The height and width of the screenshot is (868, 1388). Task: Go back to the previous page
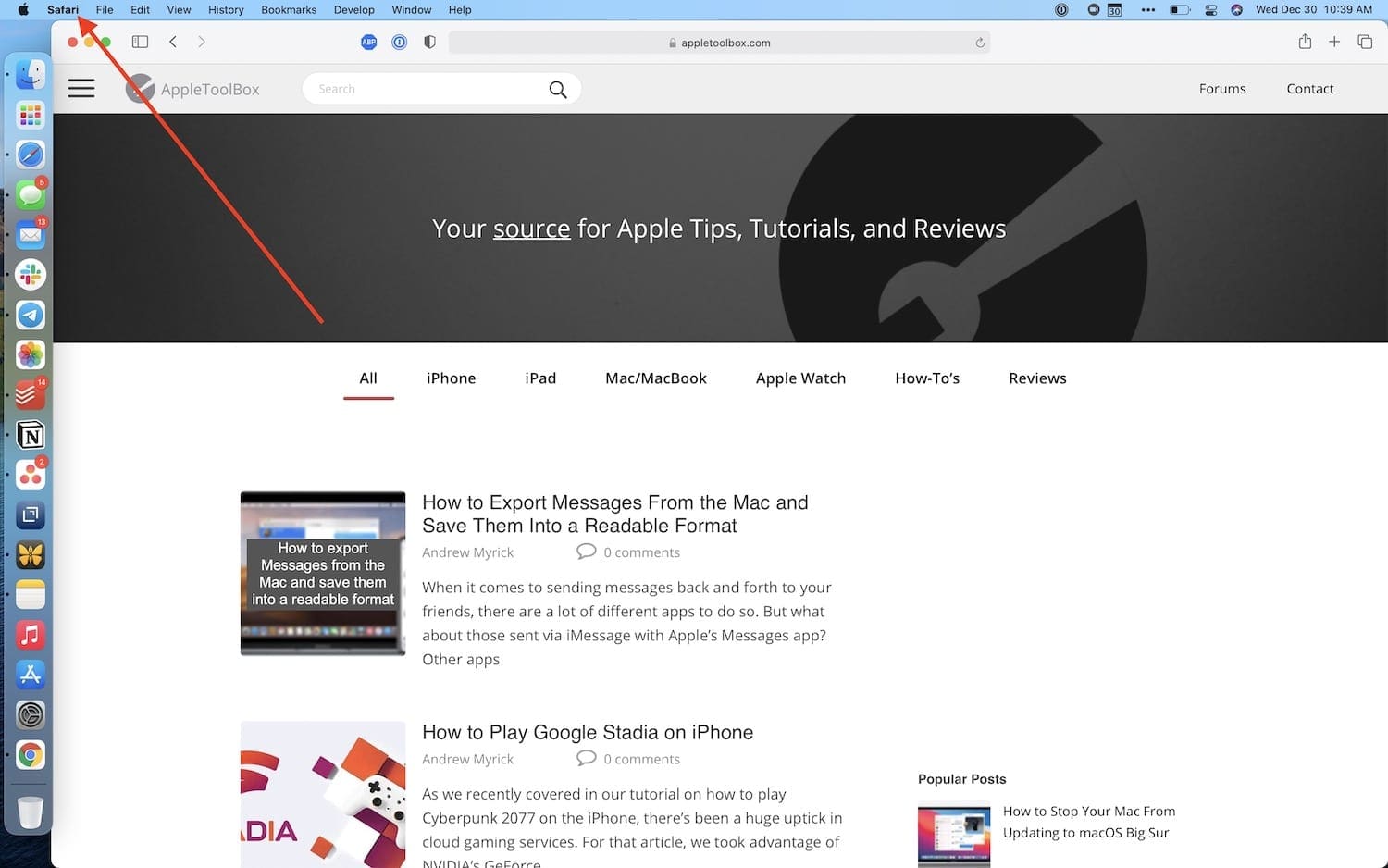pos(173,42)
